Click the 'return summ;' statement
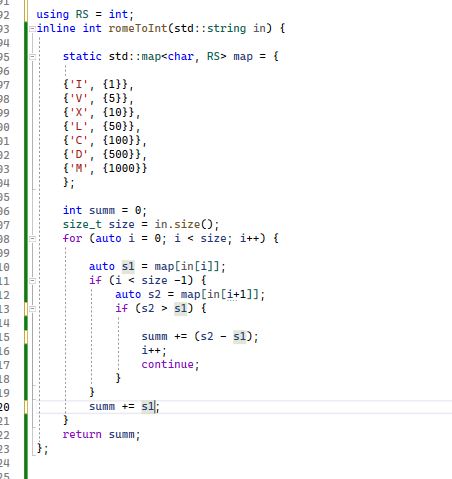 click(x=102, y=434)
